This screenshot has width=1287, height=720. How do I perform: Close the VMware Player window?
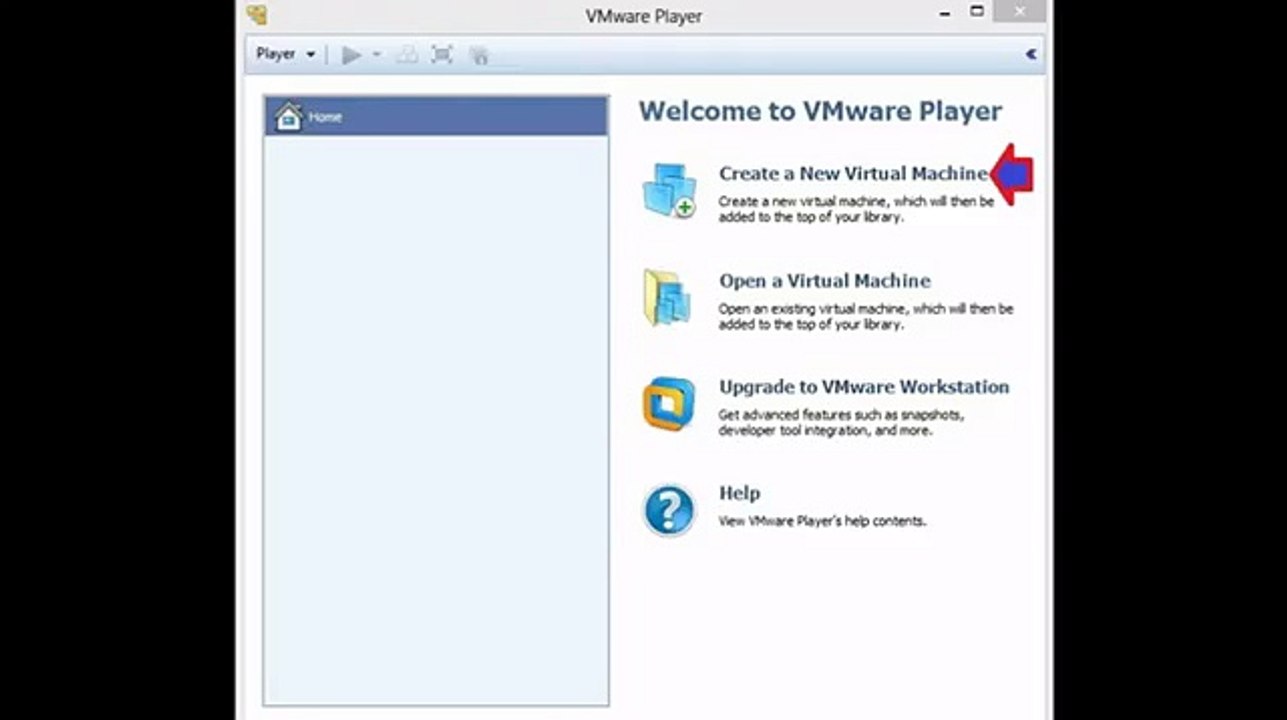tap(1019, 12)
